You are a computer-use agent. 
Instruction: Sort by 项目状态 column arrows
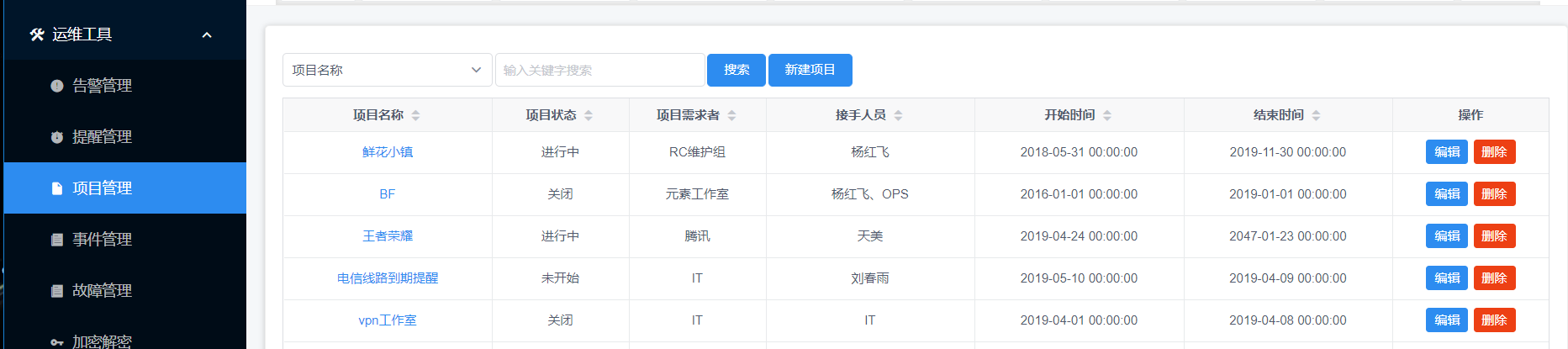click(589, 115)
